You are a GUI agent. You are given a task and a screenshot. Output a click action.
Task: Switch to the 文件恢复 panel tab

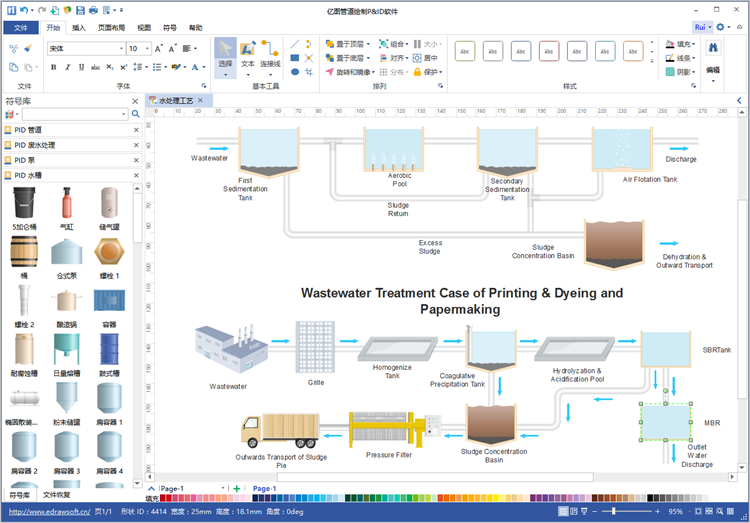point(57,495)
